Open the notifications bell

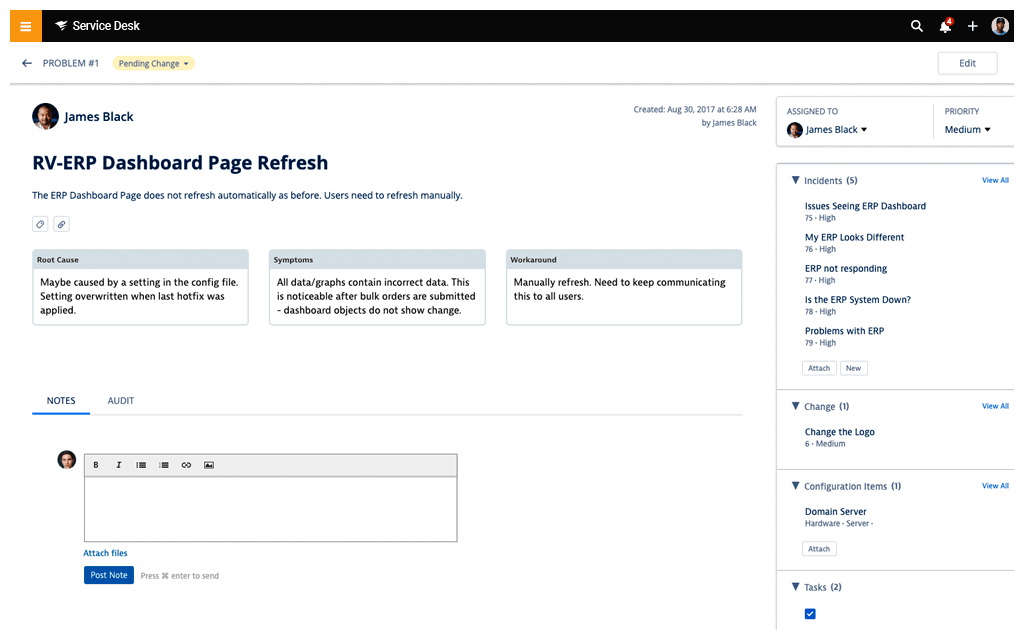945,26
